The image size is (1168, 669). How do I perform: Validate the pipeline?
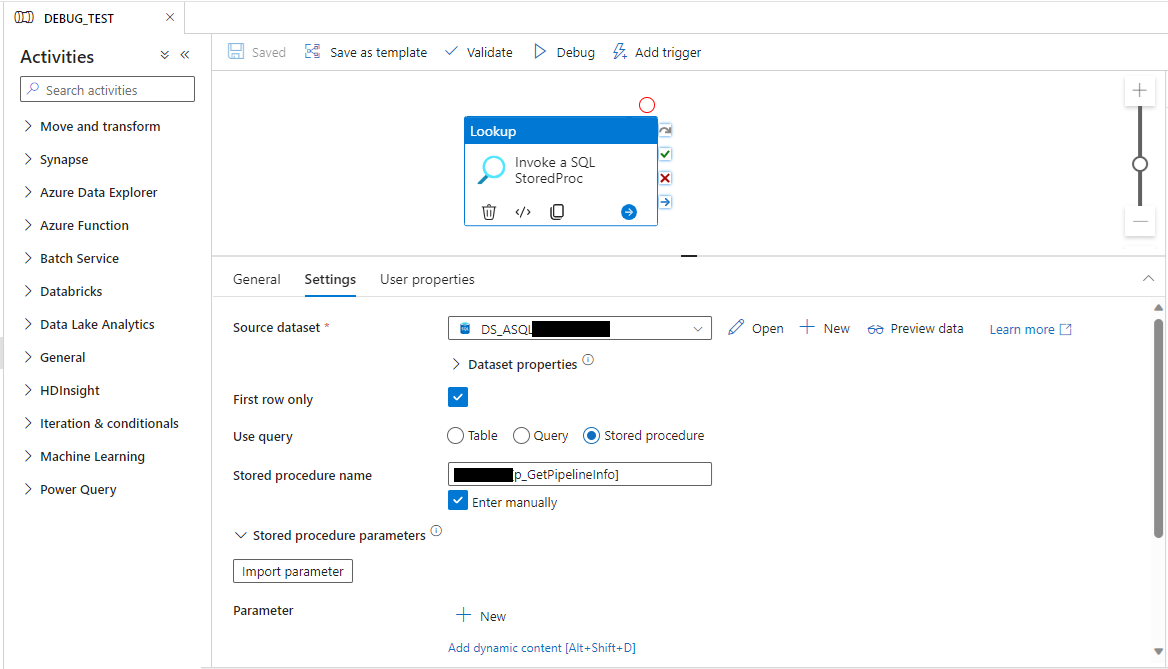coord(478,52)
